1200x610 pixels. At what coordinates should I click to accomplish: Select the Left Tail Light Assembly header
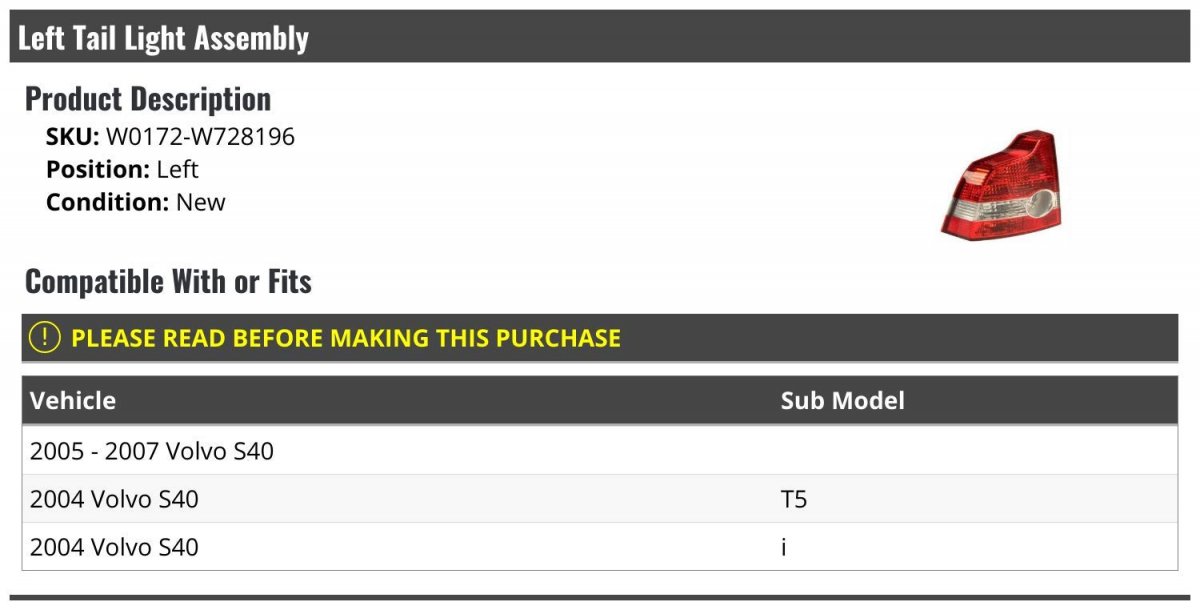pos(600,38)
